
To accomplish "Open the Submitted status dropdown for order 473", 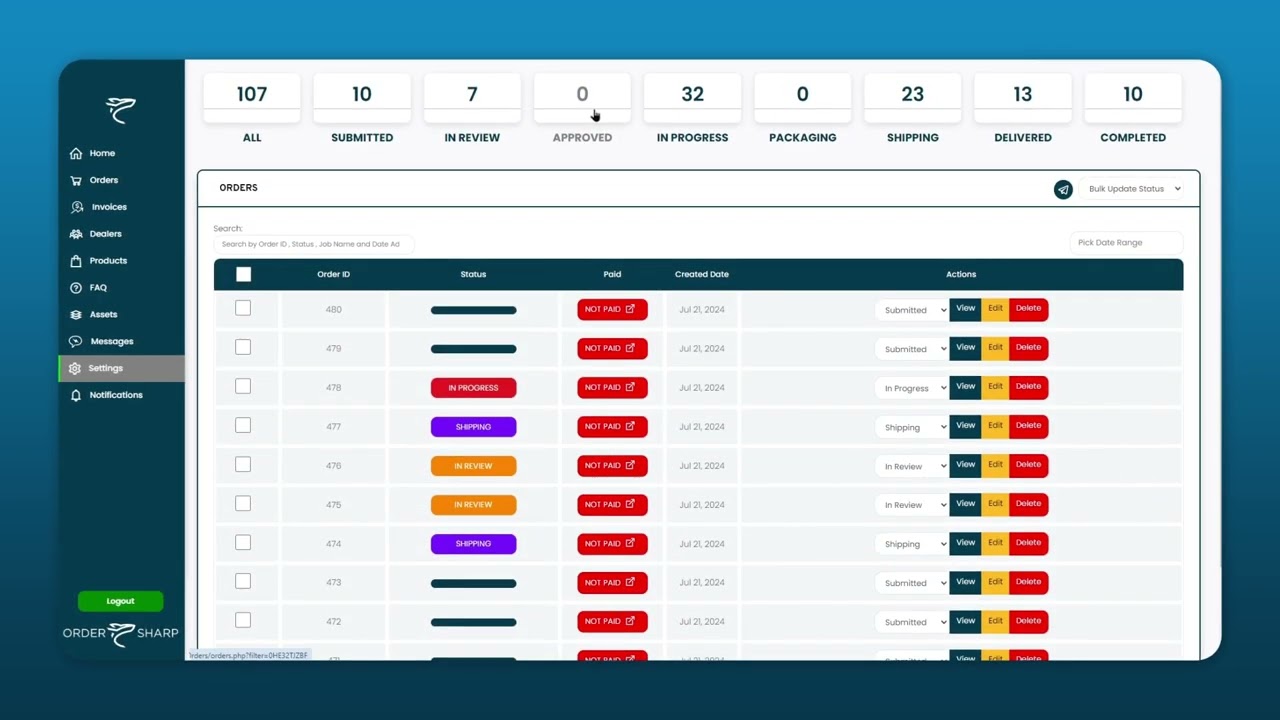I will coord(912,583).
